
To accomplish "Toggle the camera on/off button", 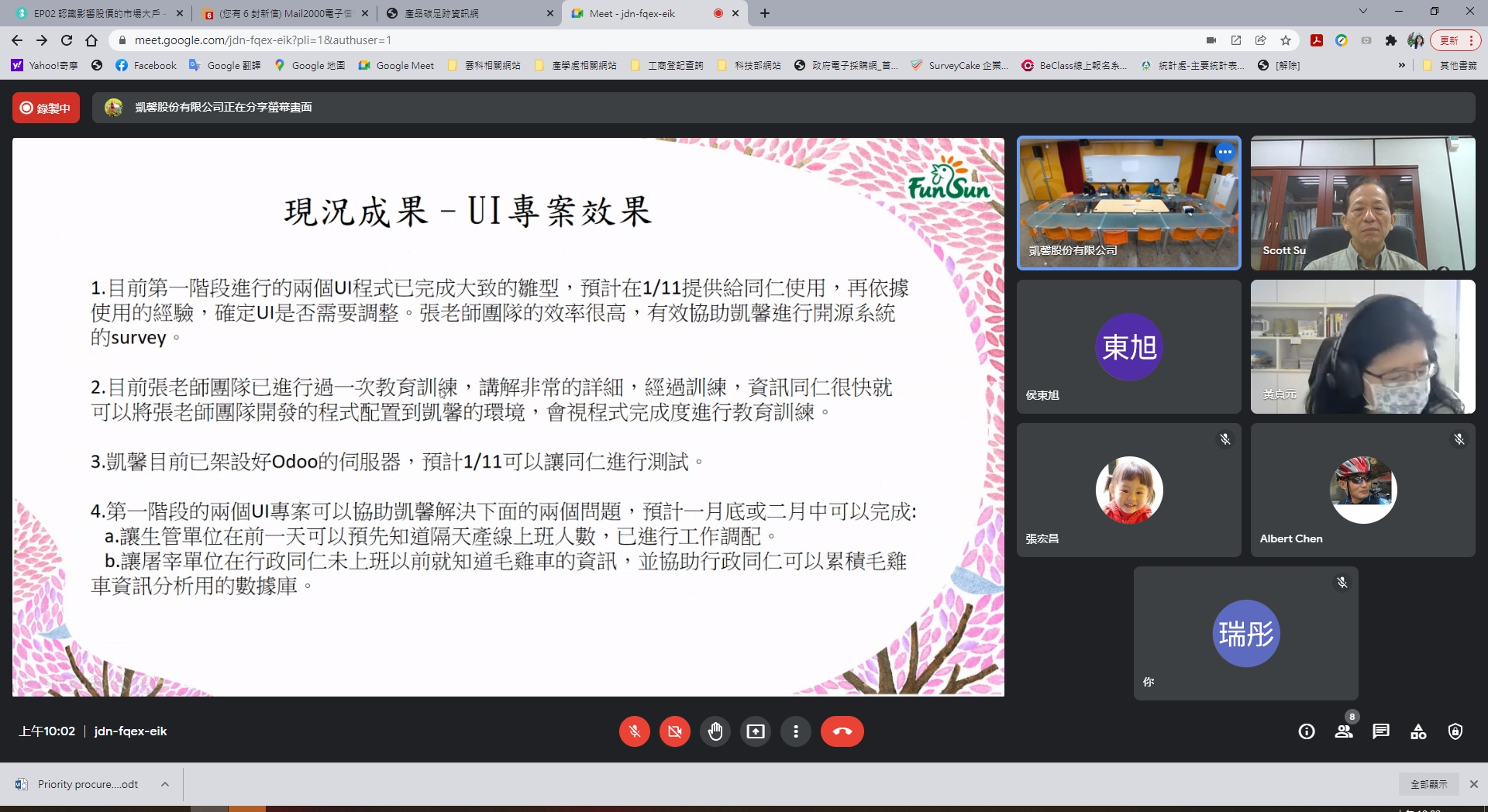I will click(x=675, y=731).
